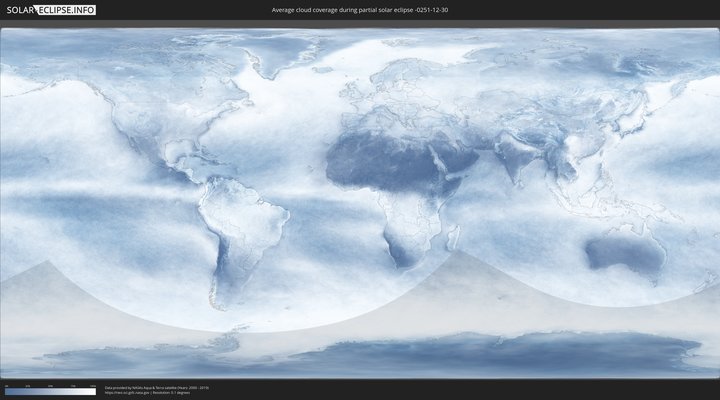Viewport: 720px width, 400px height.
Task: Click the SOLAR ECLIPSE.INFO logo
Action: tap(51, 10)
